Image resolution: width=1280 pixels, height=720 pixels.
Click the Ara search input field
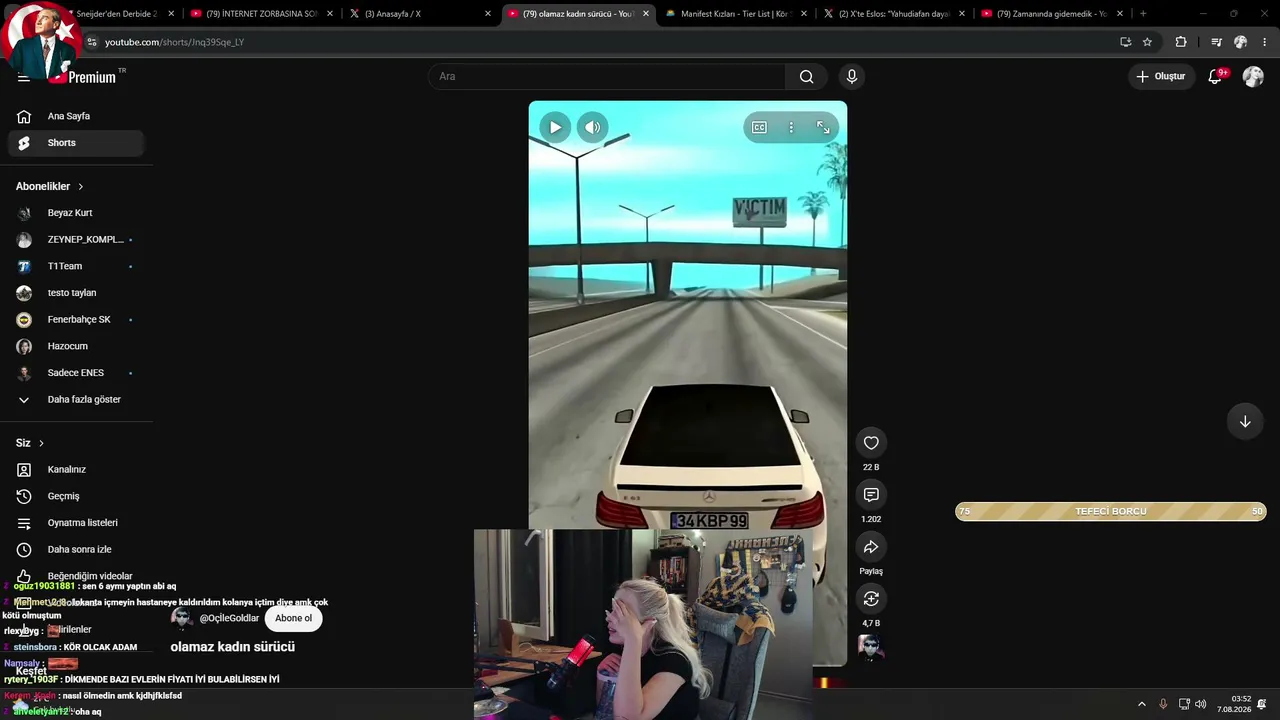click(607, 77)
